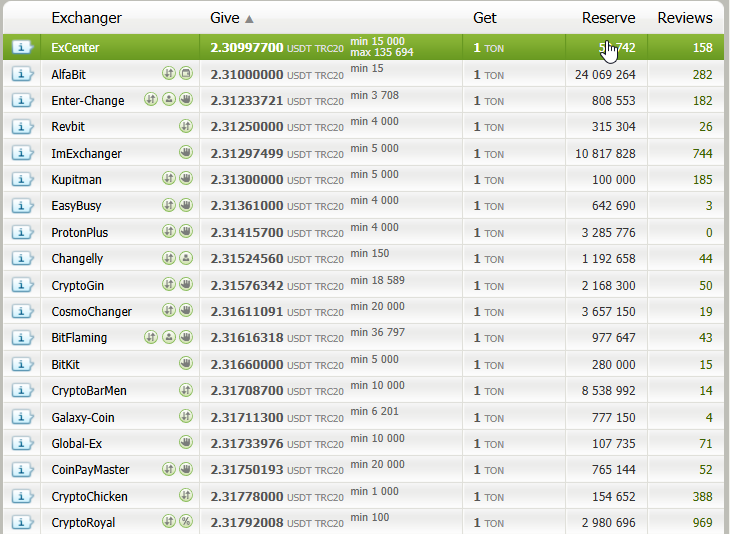Select the ProtonPlus rate 2.31415700
The width and height of the screenshot is (730, 534).
tap(246, 232)
